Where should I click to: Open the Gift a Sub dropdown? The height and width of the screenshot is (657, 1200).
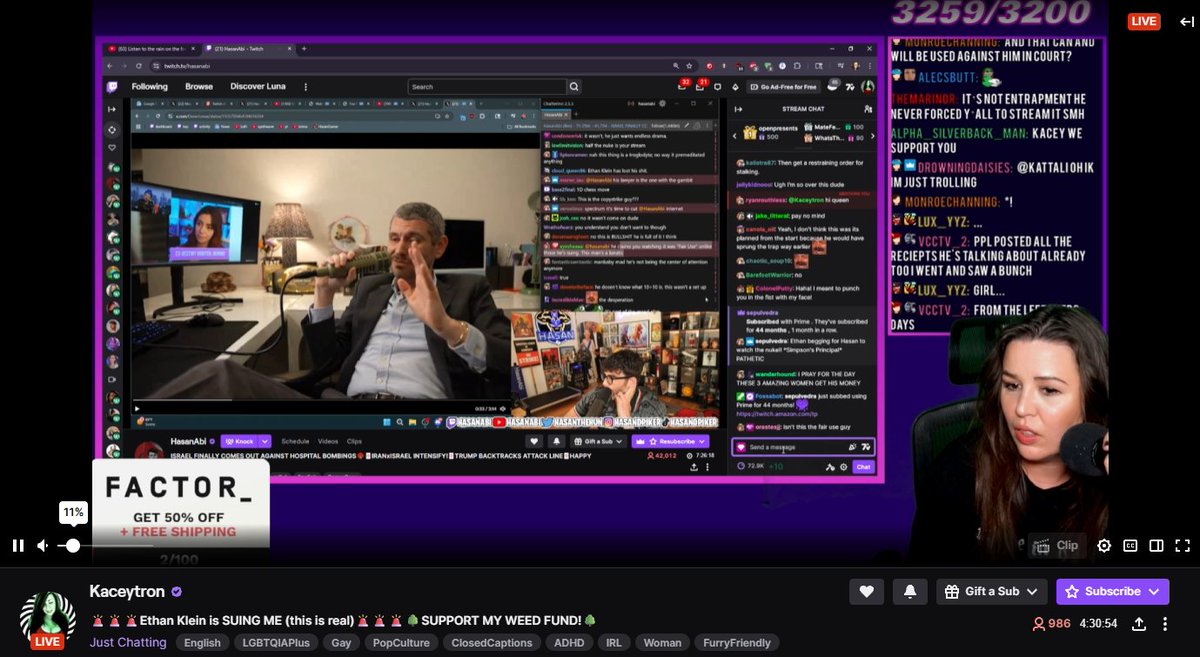(992, 591)
